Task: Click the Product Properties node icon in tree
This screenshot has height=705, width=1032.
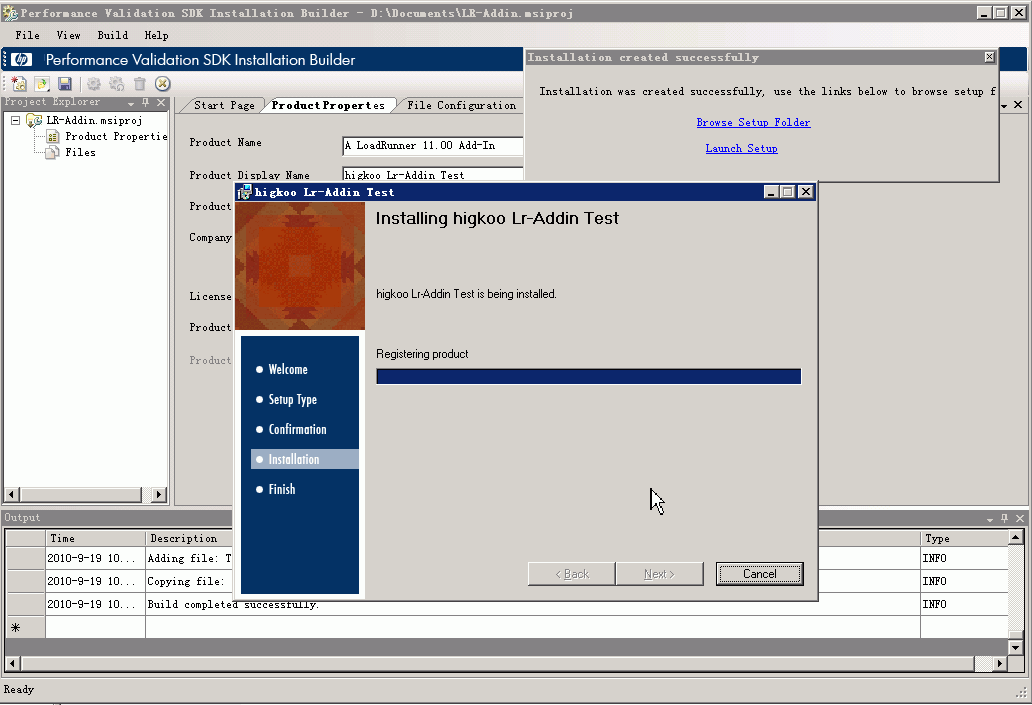Action: 53,136
